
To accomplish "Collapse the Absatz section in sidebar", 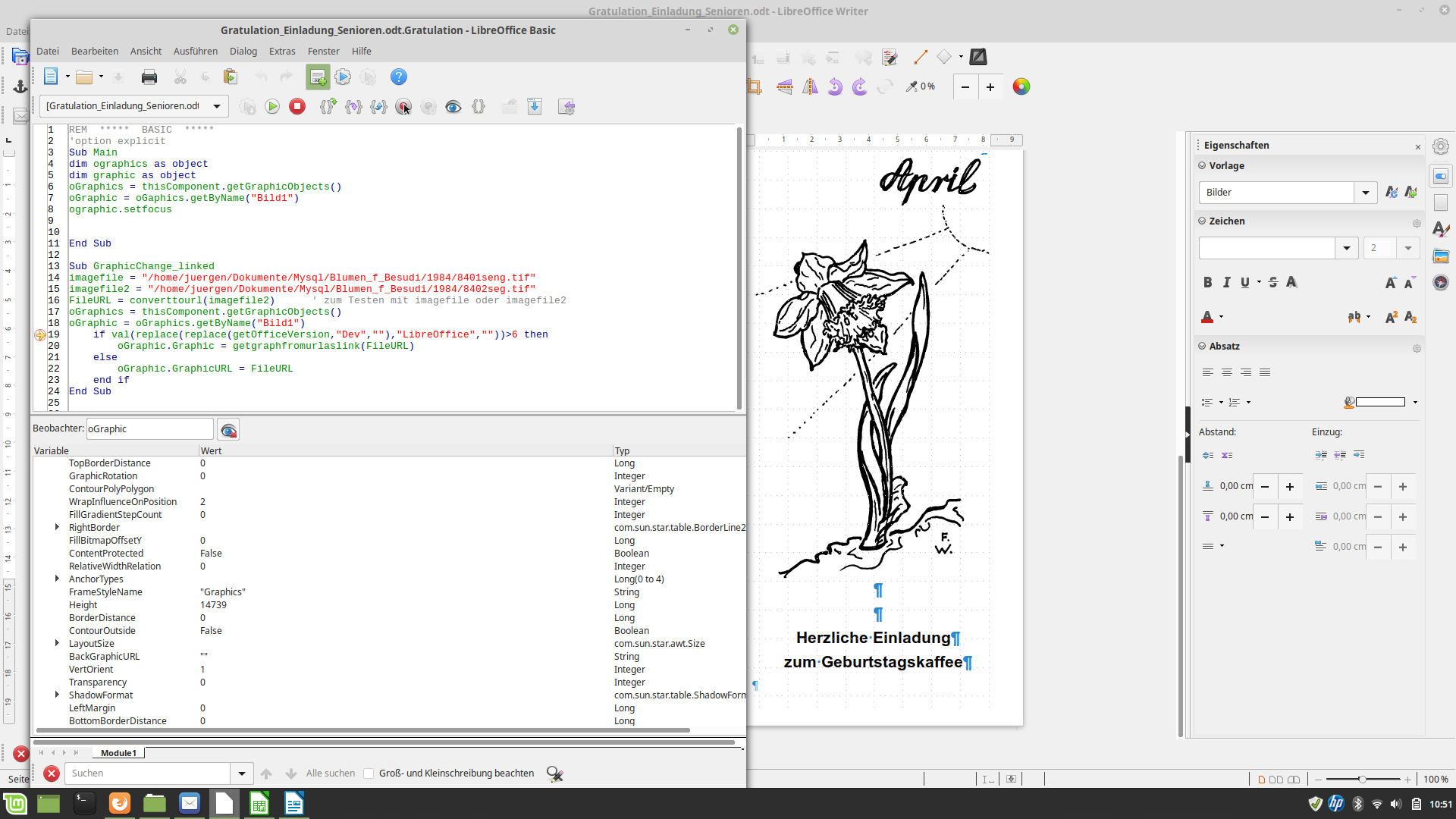I will coord(1202,346).
